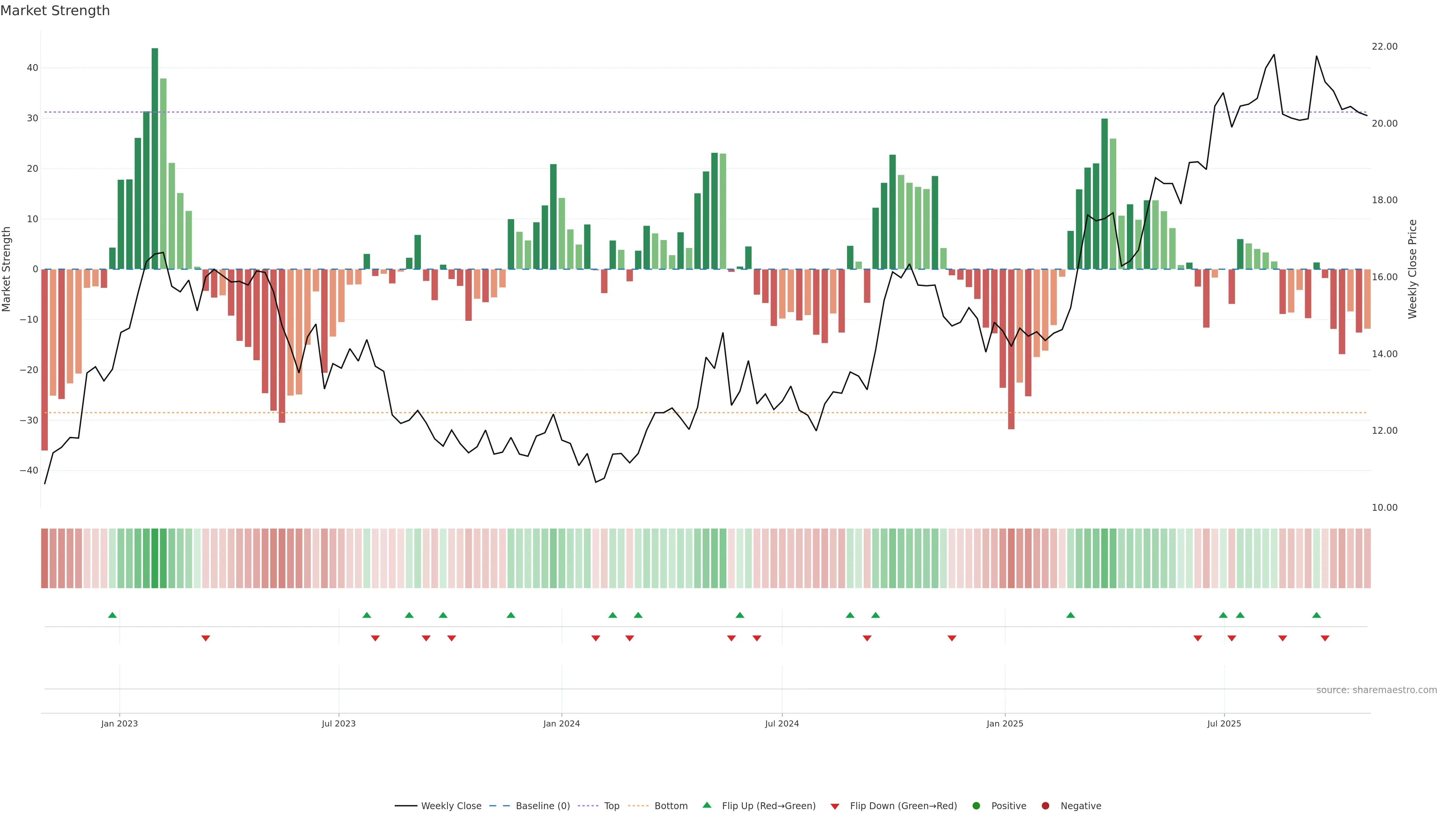Click green Positive legend circle icon
1456x819 pixels.
click(976, 805)
